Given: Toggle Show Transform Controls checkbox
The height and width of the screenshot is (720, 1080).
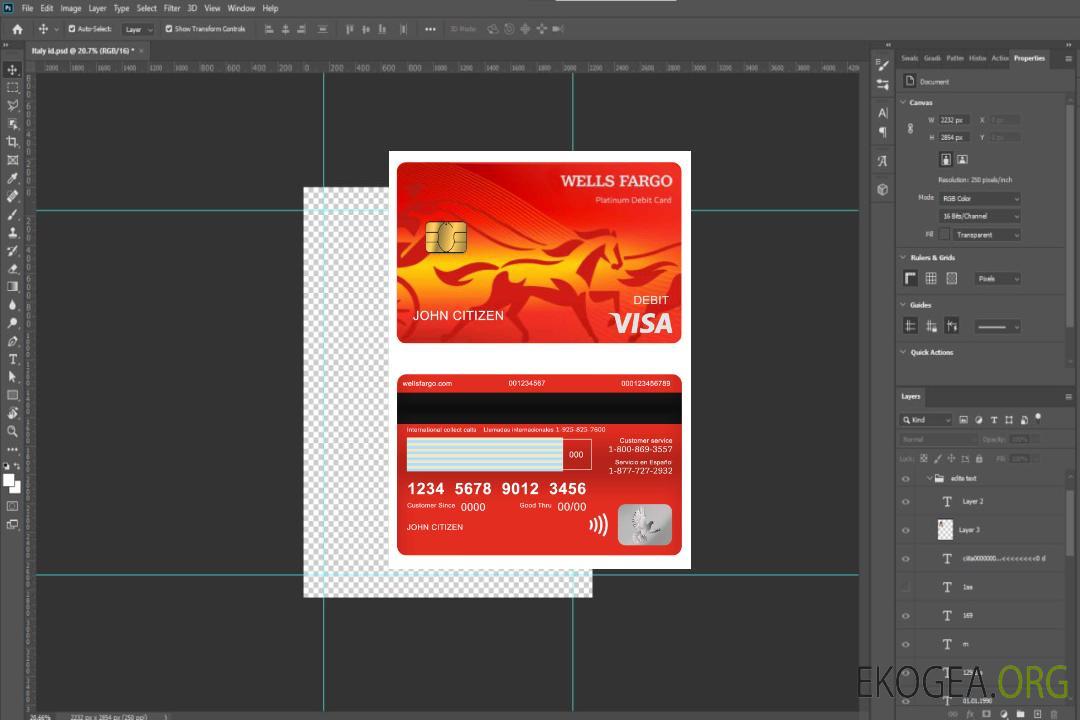Looking at the screenshot, I should tap(169, 29).
